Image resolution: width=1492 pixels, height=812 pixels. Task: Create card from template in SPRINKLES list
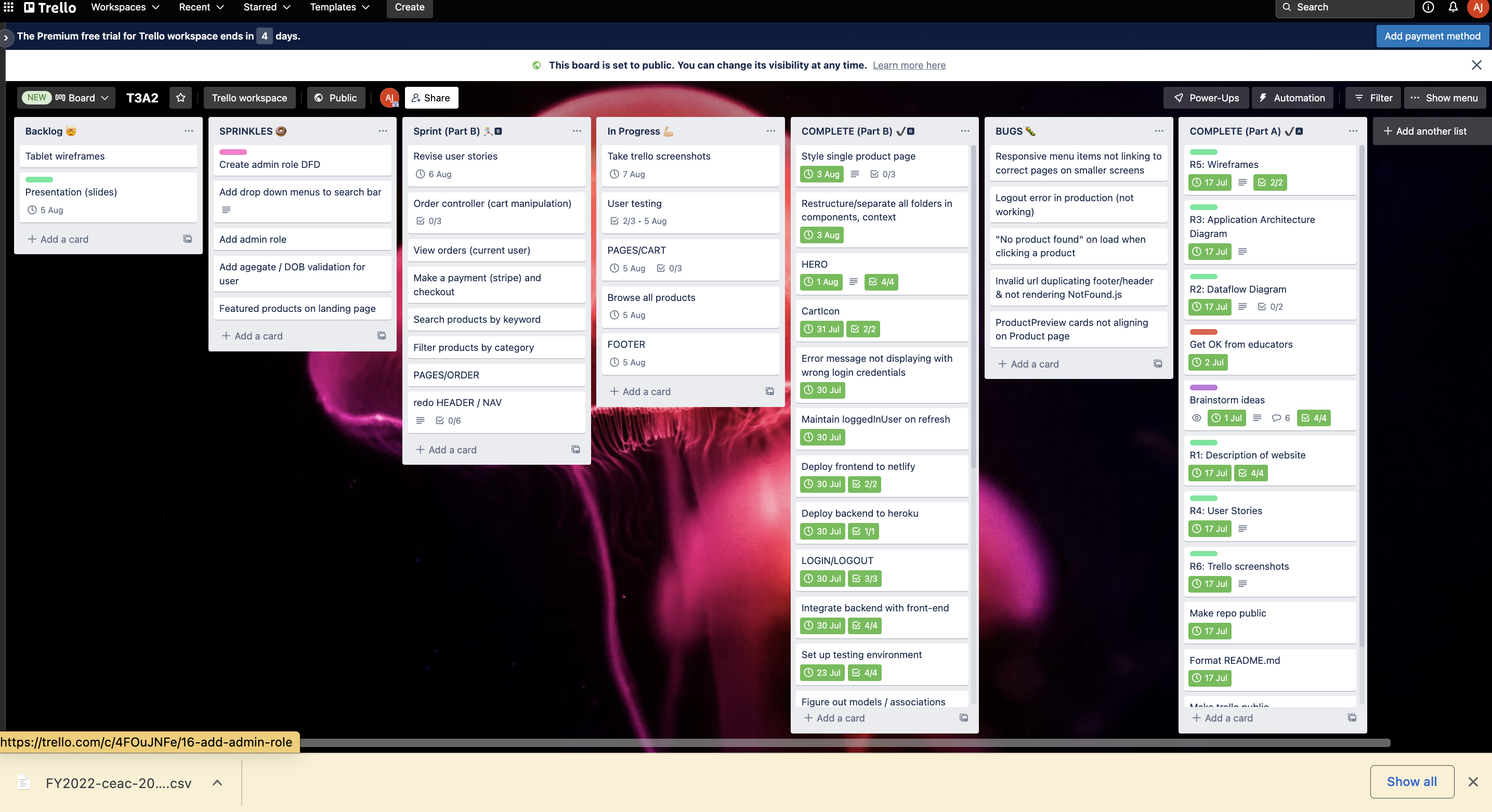click(382, 336)
